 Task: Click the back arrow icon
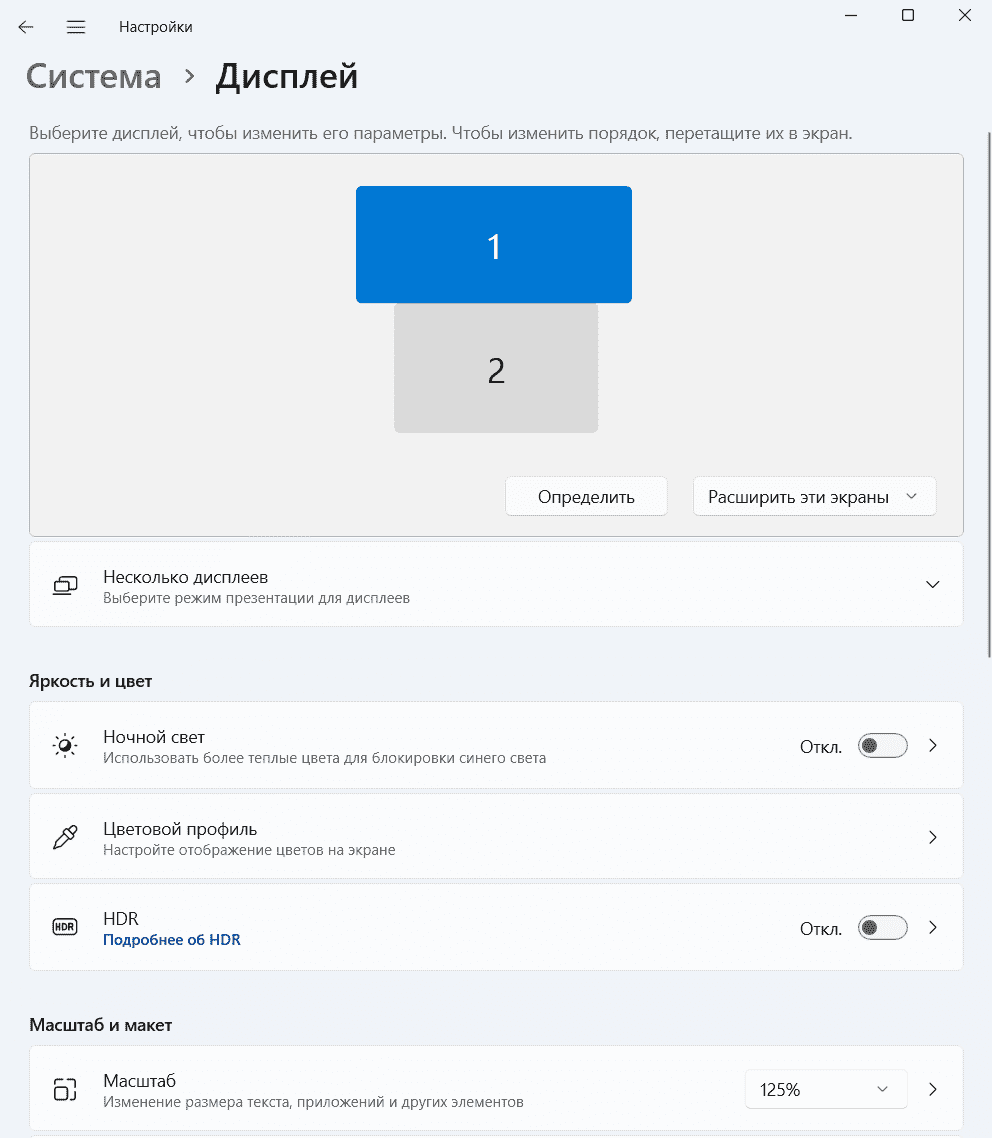26,27
